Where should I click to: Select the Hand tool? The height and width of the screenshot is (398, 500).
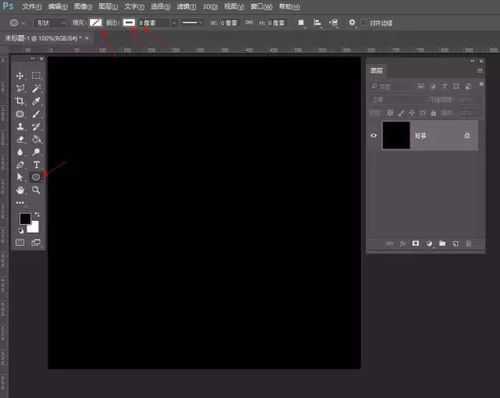[x=20, y=190]
